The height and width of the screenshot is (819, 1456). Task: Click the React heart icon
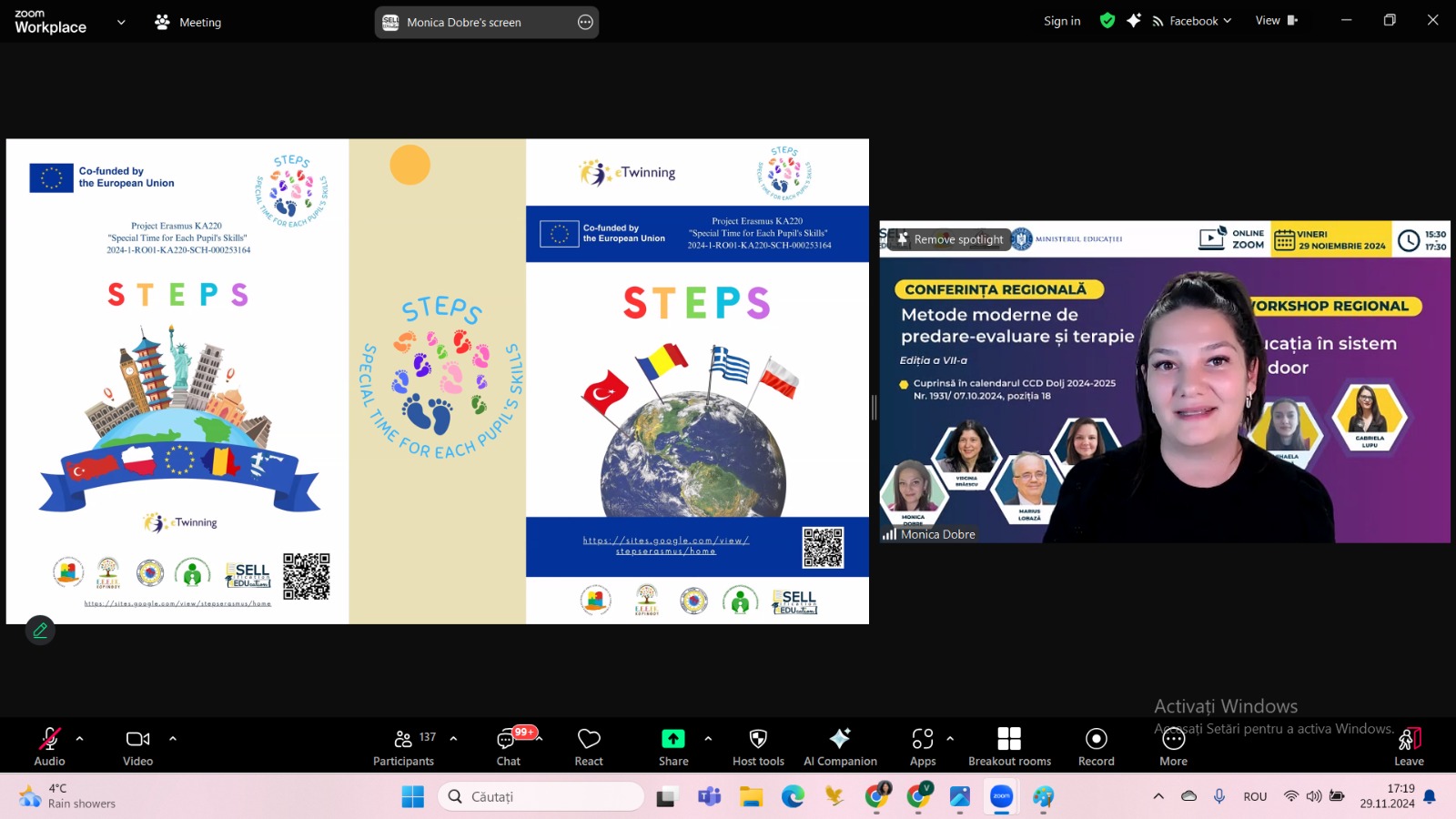pyautogui.click(x=589, y=745)
